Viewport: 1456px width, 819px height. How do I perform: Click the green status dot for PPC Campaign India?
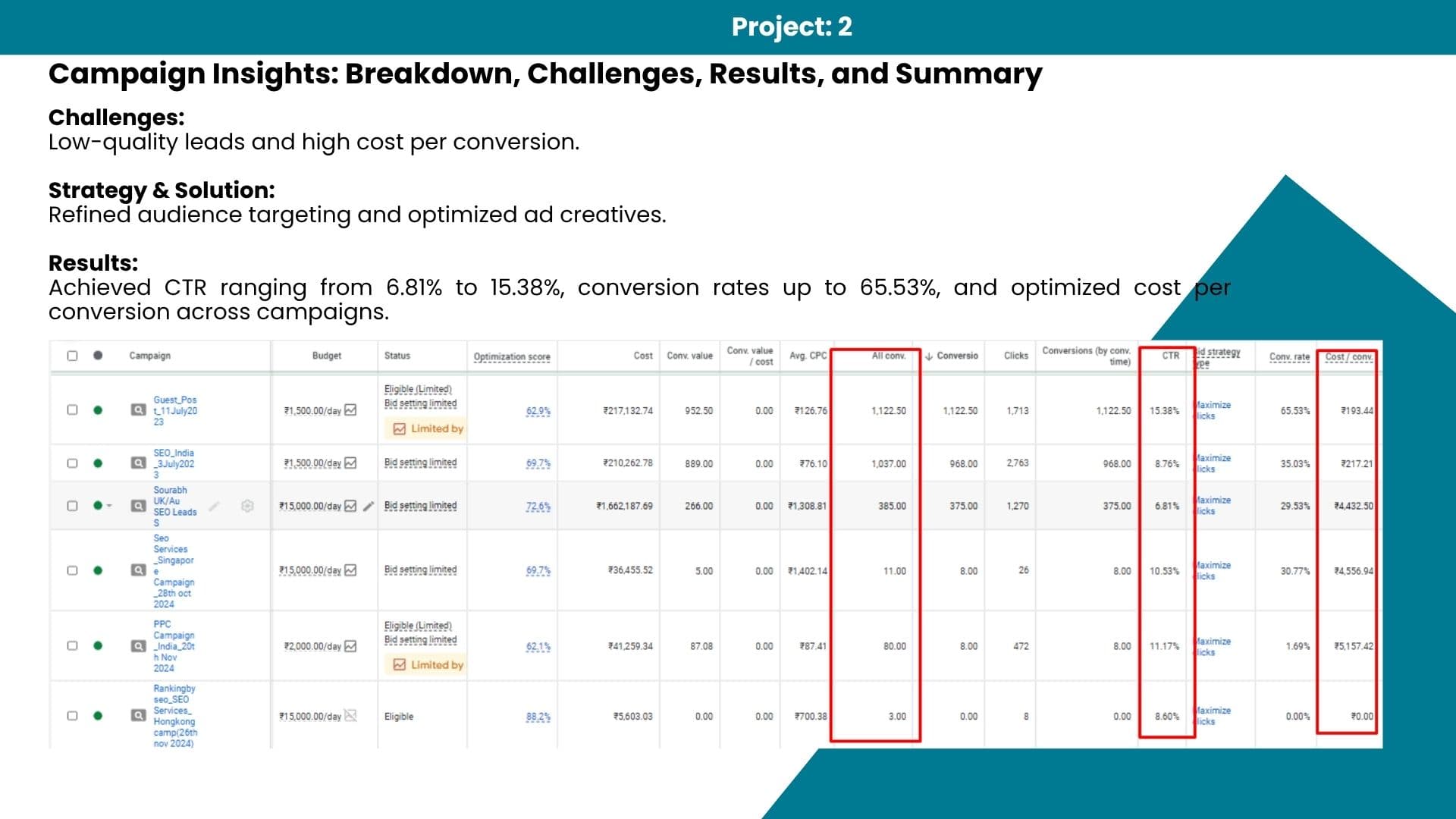tap(98, 646)
